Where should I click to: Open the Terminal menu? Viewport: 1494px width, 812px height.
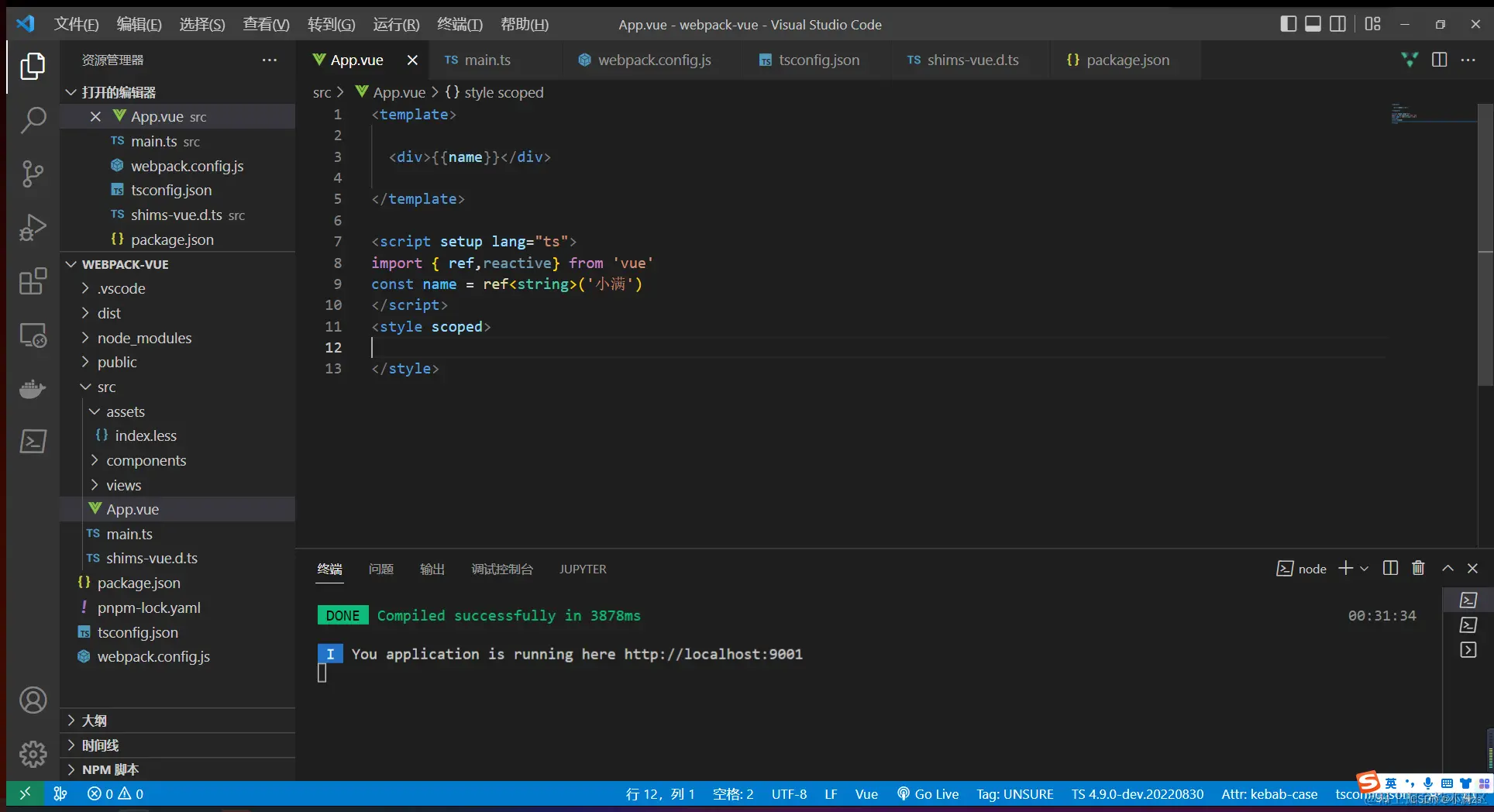(x=460, y=24)
